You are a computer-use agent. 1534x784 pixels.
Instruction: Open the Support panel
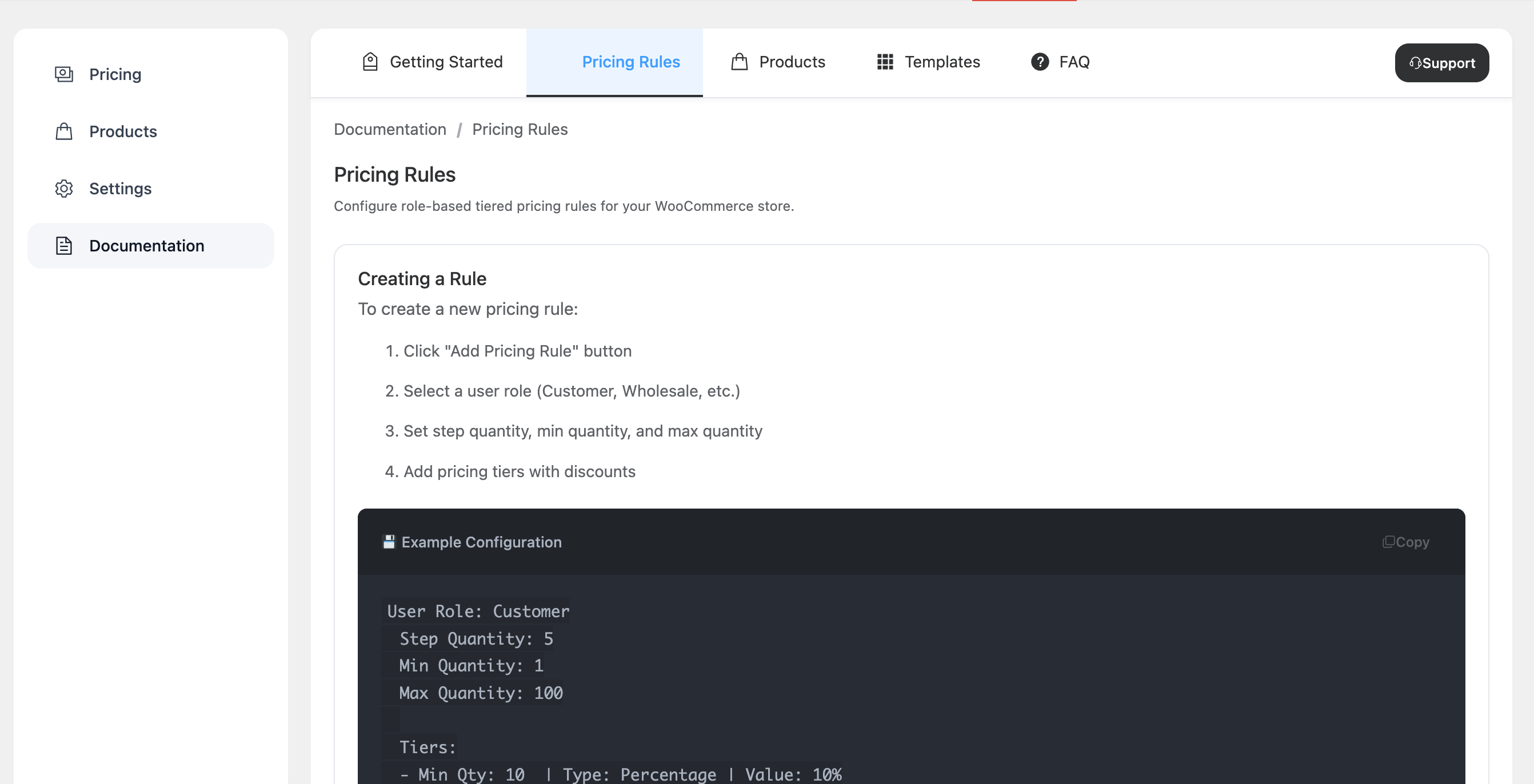coord(1441,62)
